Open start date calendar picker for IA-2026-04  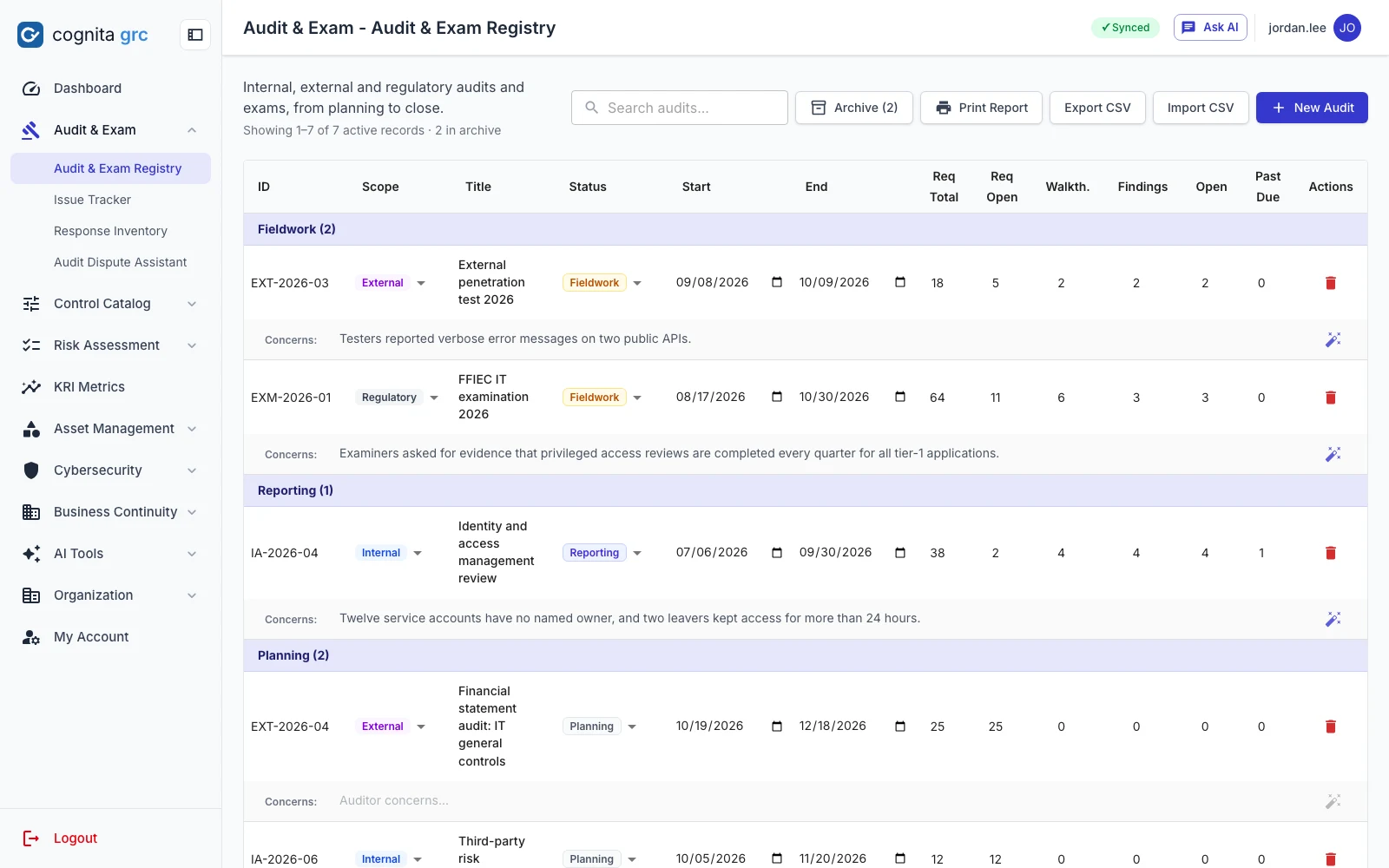777,552
